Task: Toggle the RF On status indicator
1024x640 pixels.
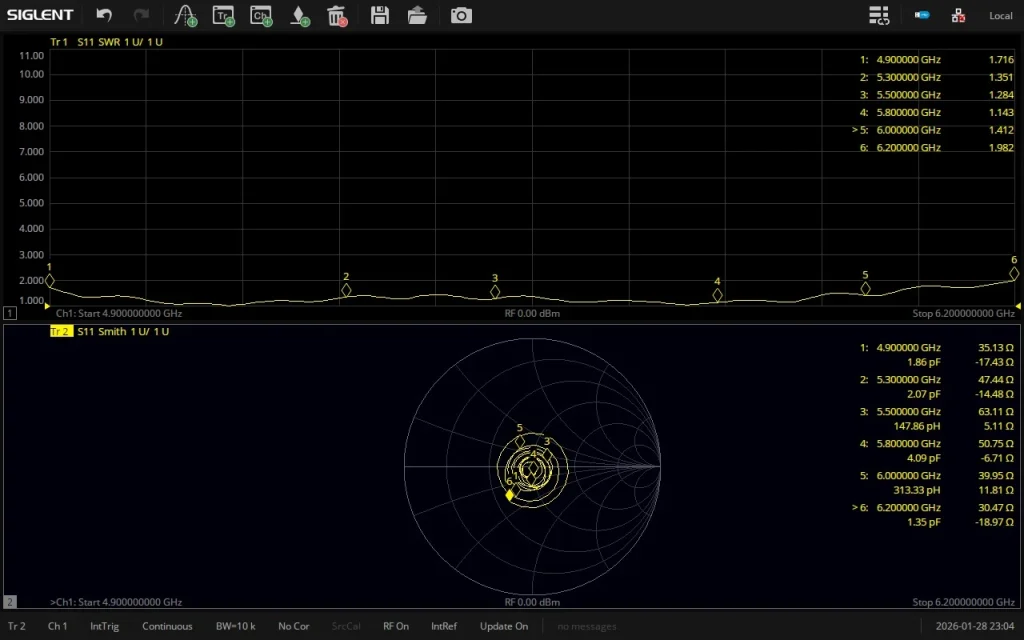Action: [x=396, y=626]
